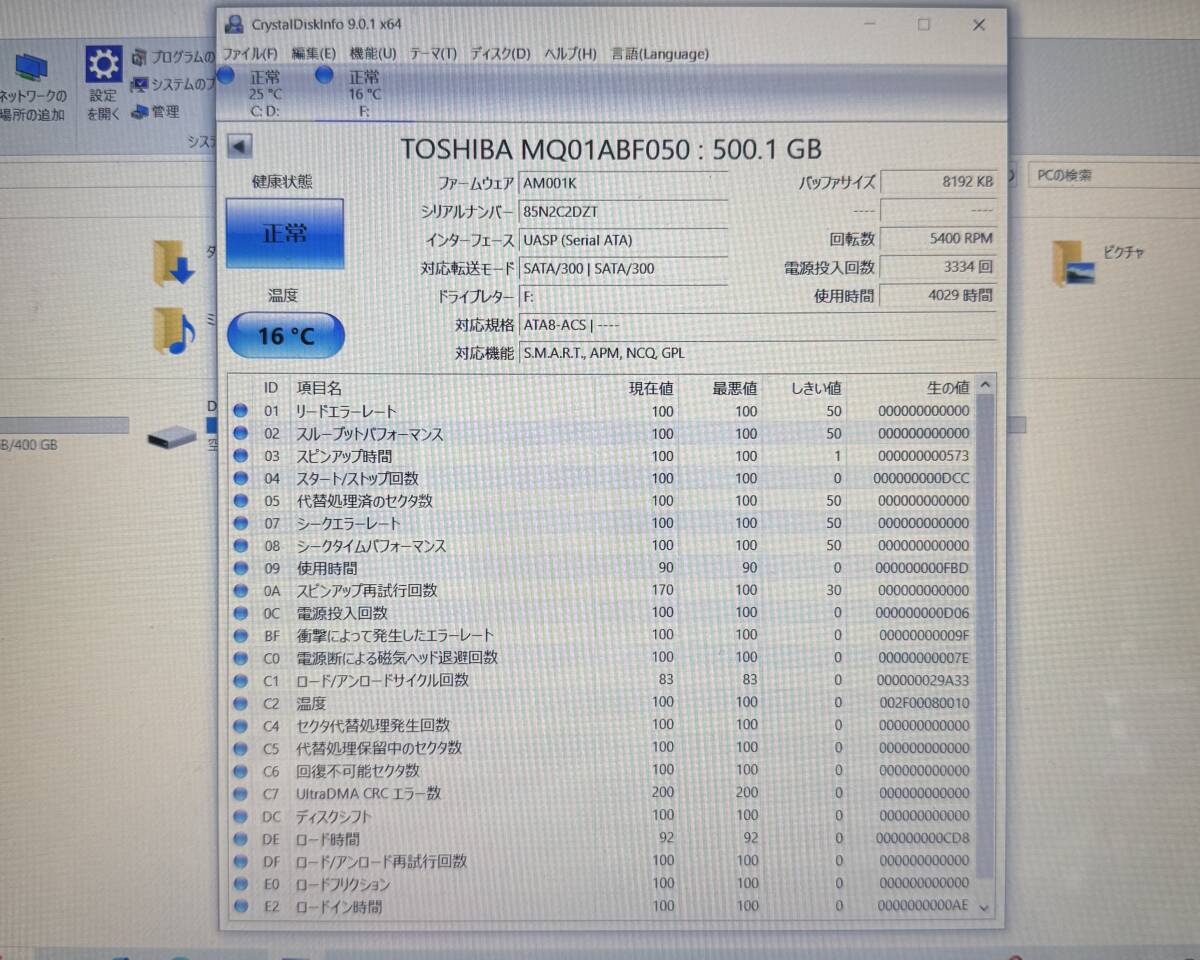Screen dimensions: 1200x960
Task: Open the 機能(U) menu
Action: click(372, 54)
